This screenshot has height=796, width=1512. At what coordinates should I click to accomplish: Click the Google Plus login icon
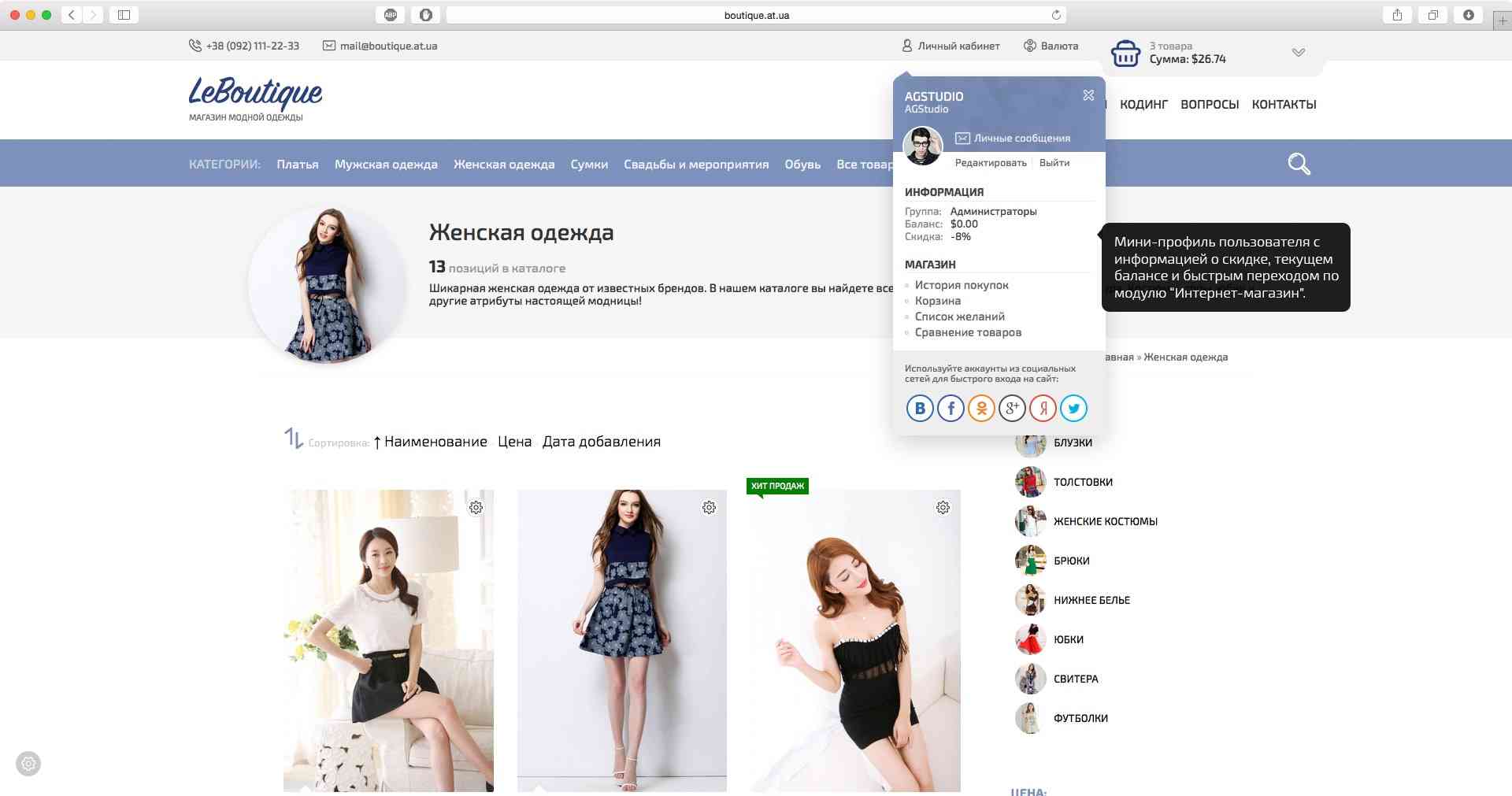pyautogui.click(x=1012, y=408)
